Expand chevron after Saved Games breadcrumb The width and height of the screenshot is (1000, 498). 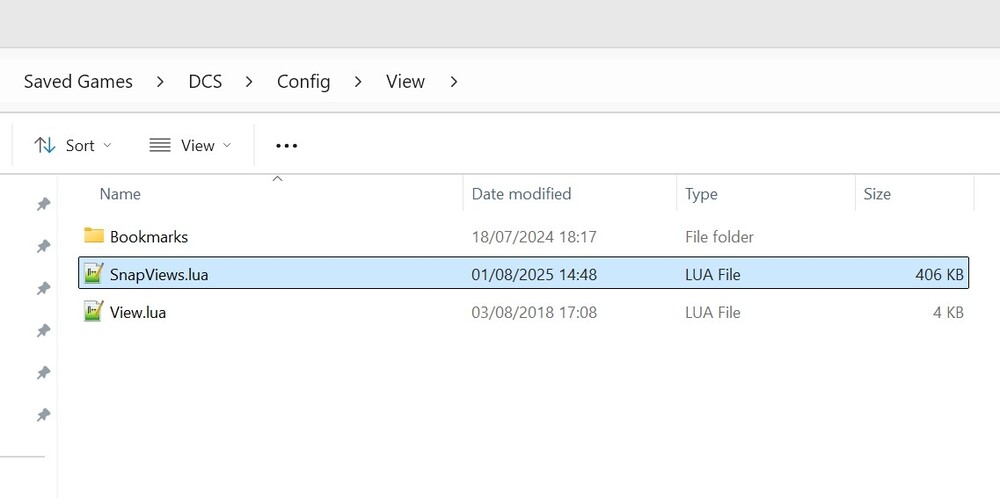point(161,82)
